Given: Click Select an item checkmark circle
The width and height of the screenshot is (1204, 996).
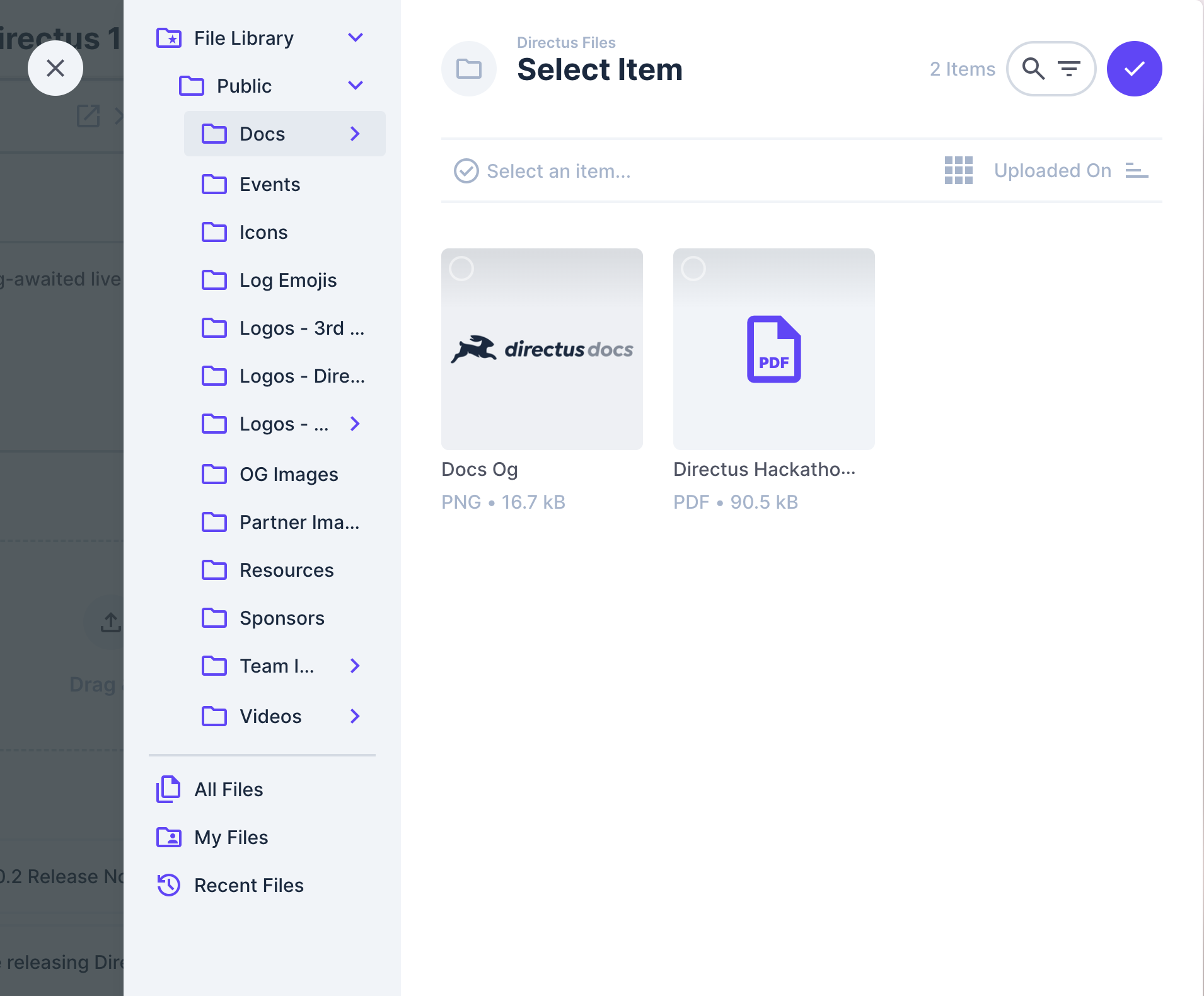Looking at the screenshot, I should 465,171.
